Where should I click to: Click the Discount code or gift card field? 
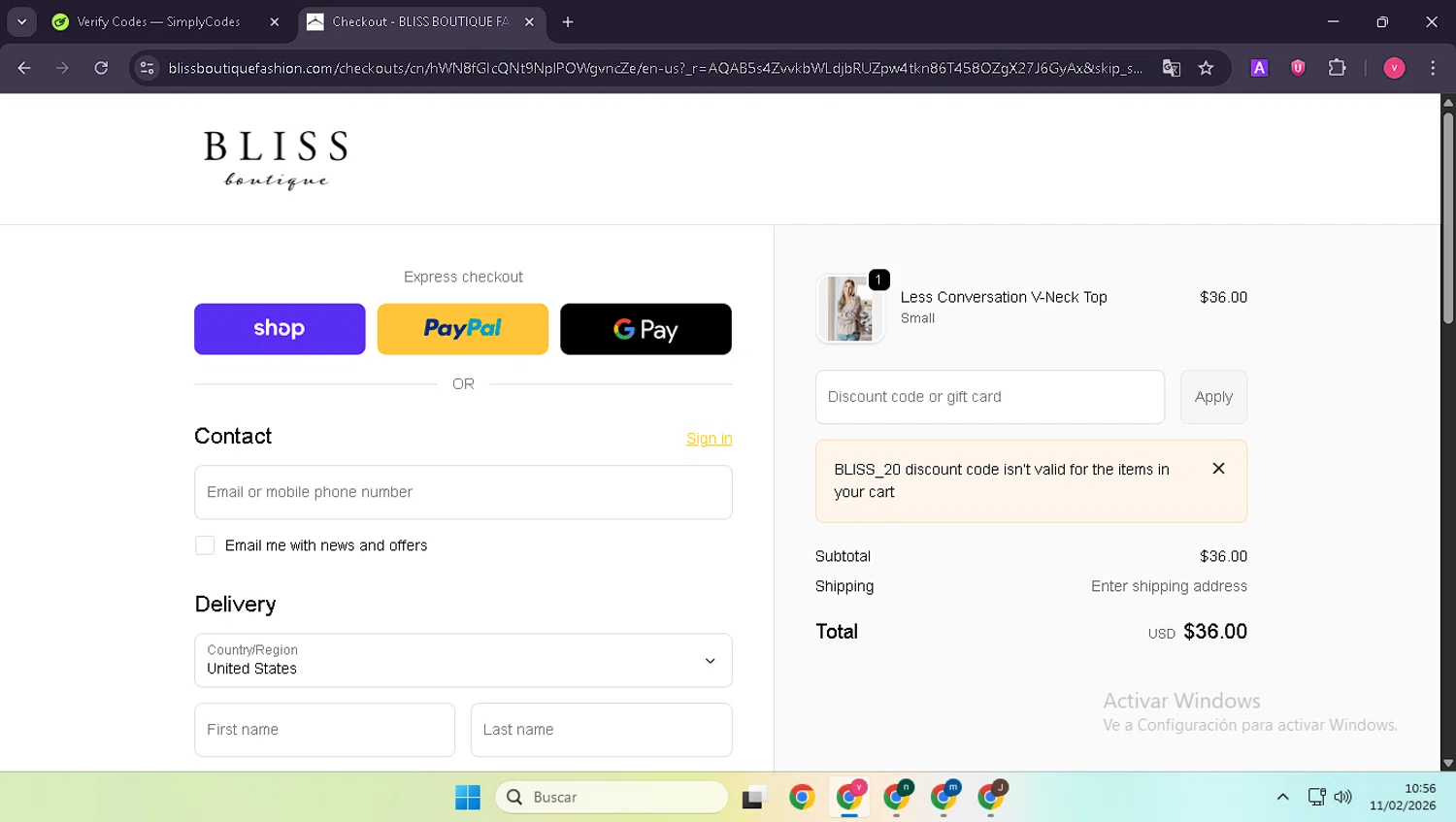pos(990,397)
